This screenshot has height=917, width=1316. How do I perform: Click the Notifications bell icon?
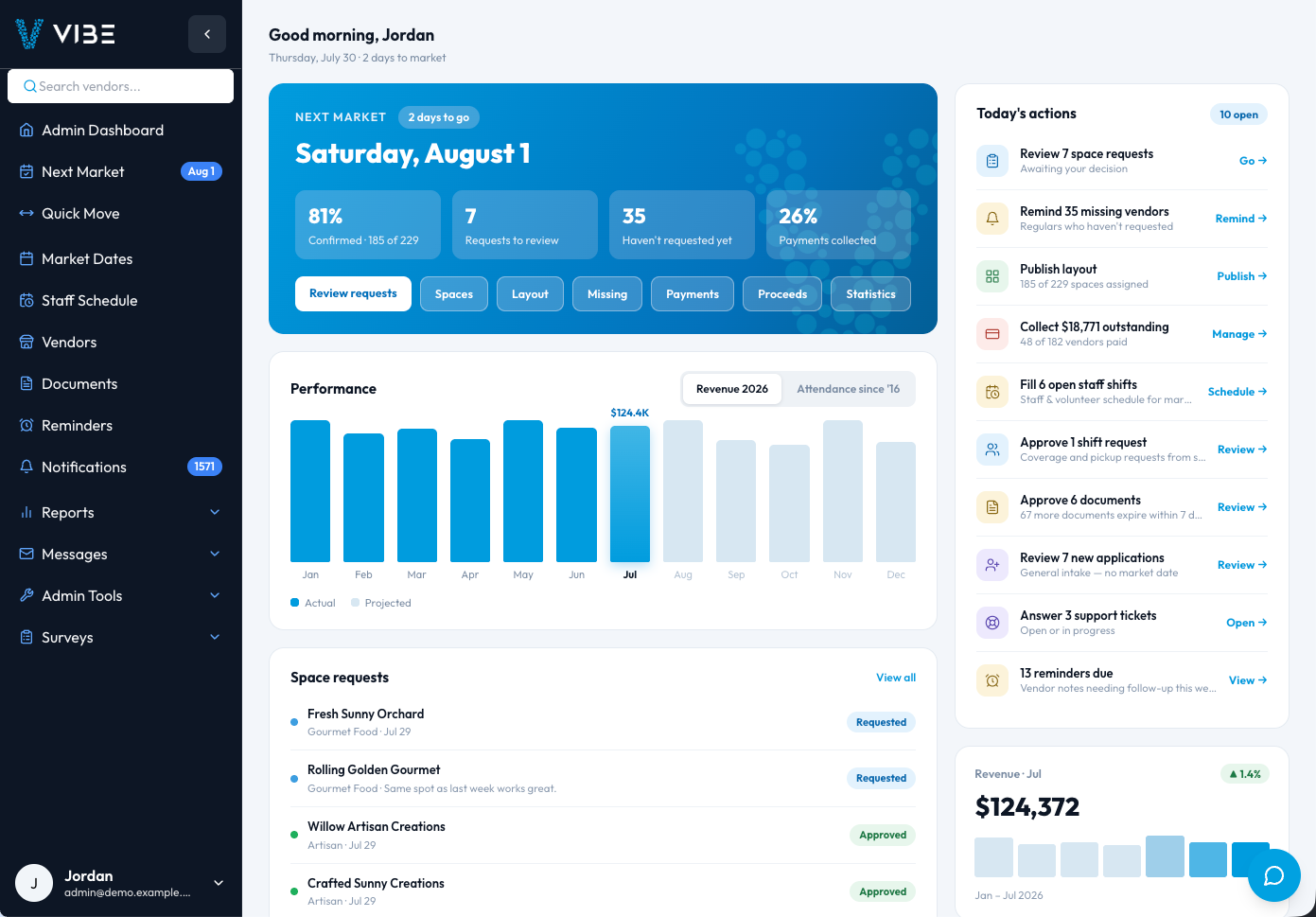pyautogui.click(x=26, y=467)
